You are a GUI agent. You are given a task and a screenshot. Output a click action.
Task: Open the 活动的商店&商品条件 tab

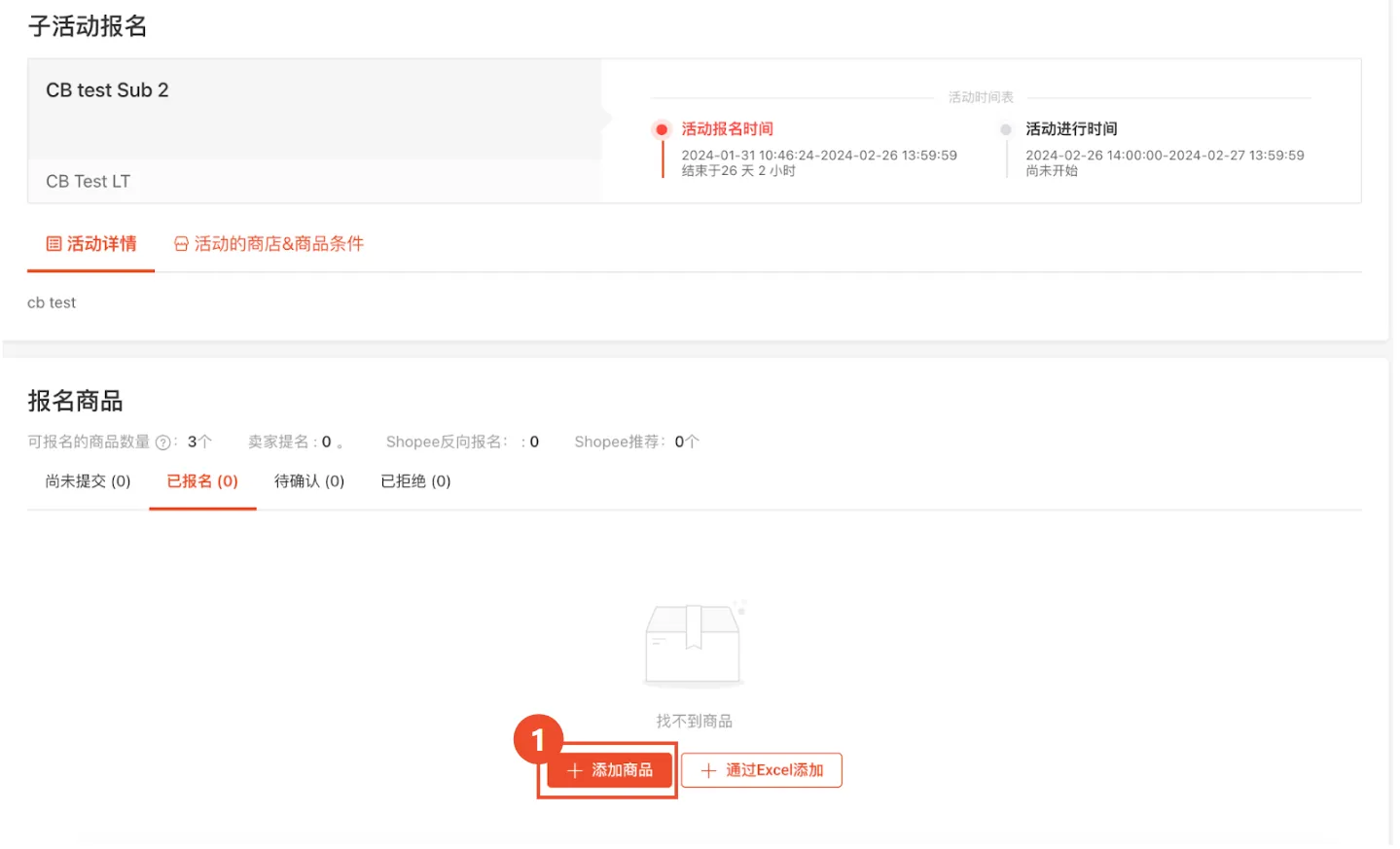click(269, 243)
